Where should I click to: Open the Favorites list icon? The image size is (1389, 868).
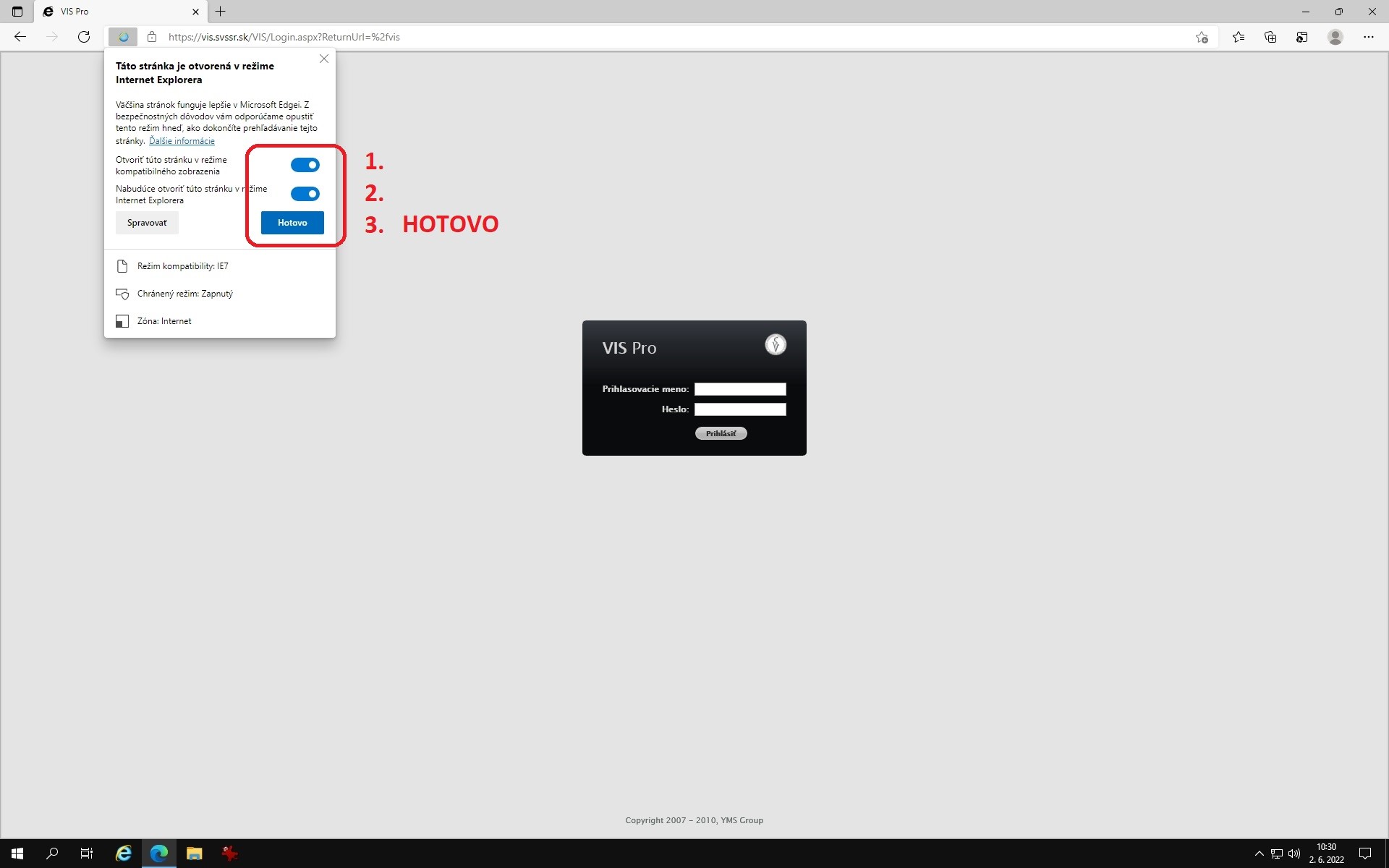pos(1238,37)
